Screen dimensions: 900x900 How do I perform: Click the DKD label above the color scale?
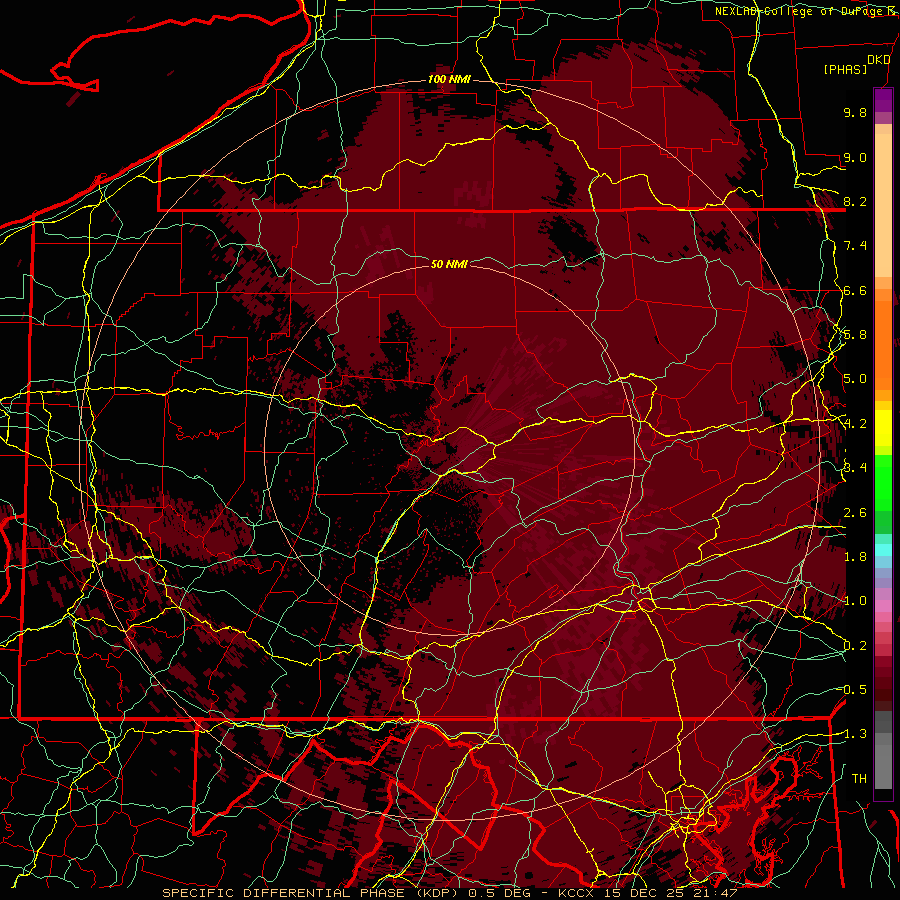click(879, 60)
